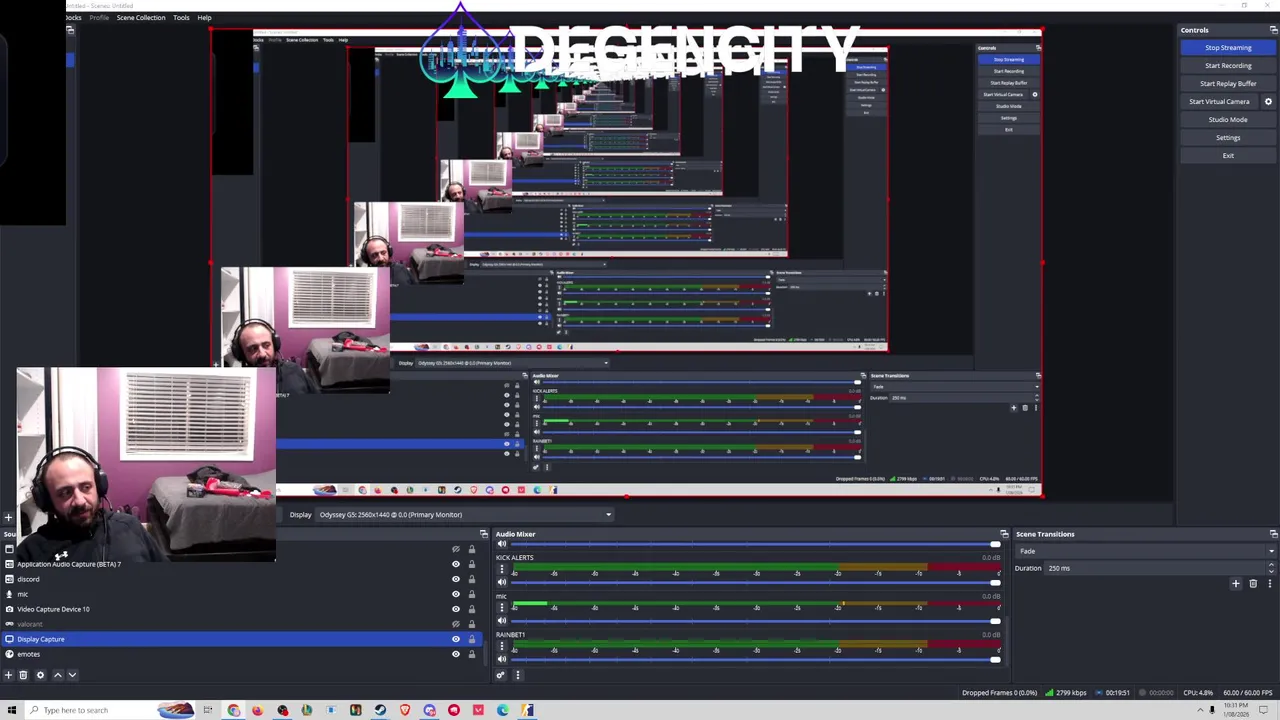Open the Windows Start menu
Image resolution: width=1280 pixels, height=720 pixels.
click(x=12, y=710)
